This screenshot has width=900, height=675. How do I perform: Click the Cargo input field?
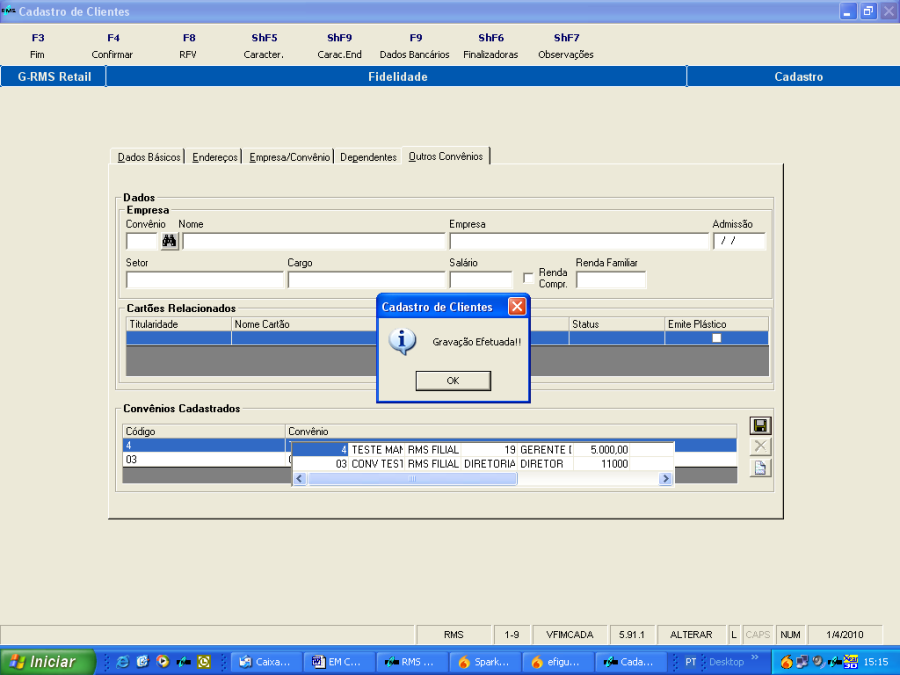[366, 280]
